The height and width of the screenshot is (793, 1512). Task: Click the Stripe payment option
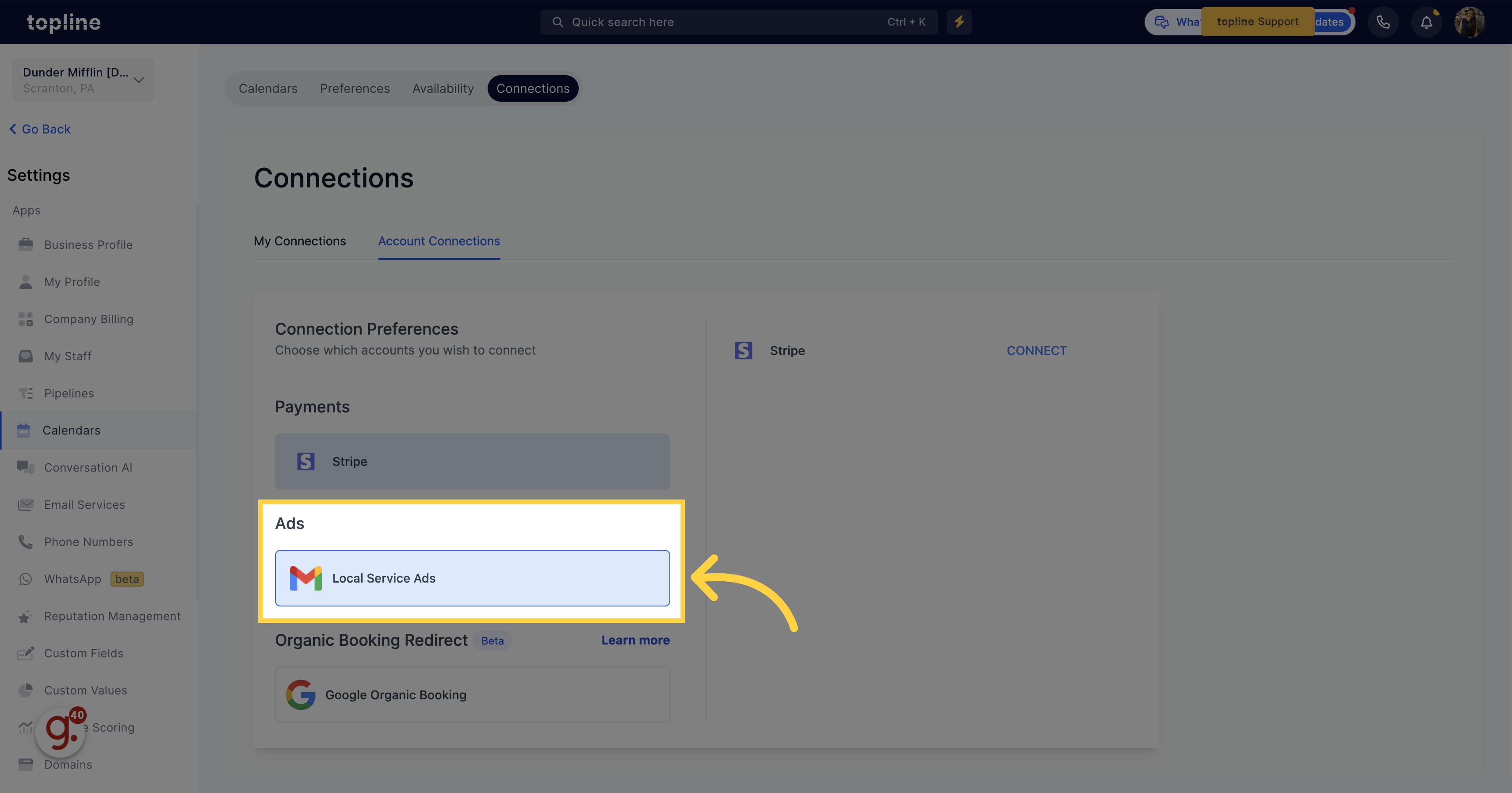tap(471, 461)
